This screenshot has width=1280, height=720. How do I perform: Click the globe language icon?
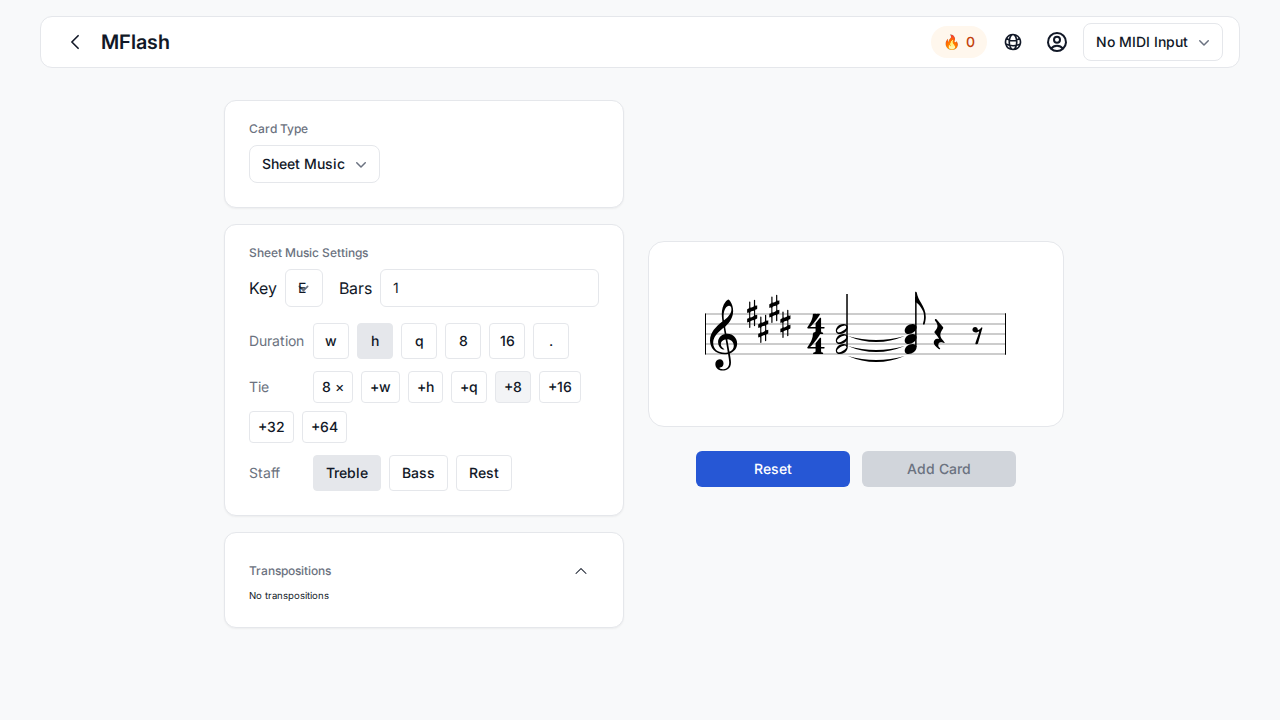point(1013,42)
